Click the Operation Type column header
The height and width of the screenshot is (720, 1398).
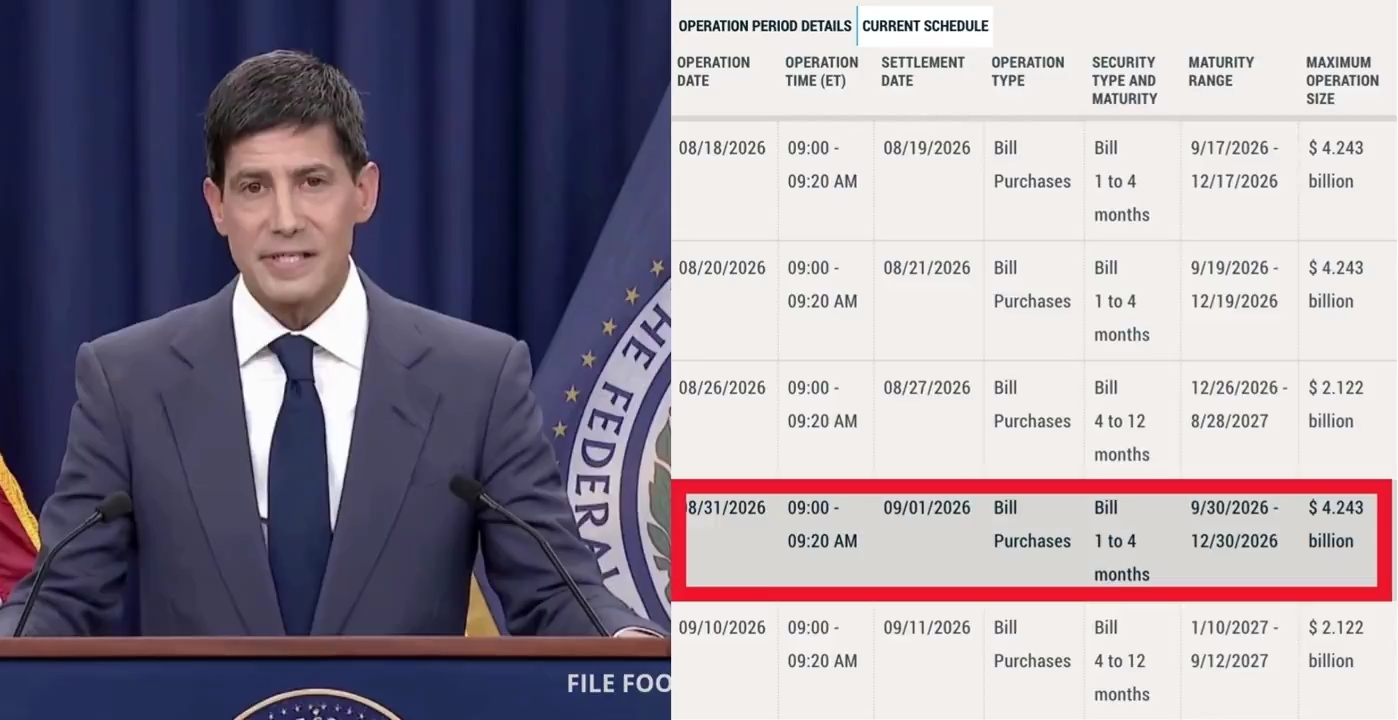pyautogui.click(x=1027, y=71)
